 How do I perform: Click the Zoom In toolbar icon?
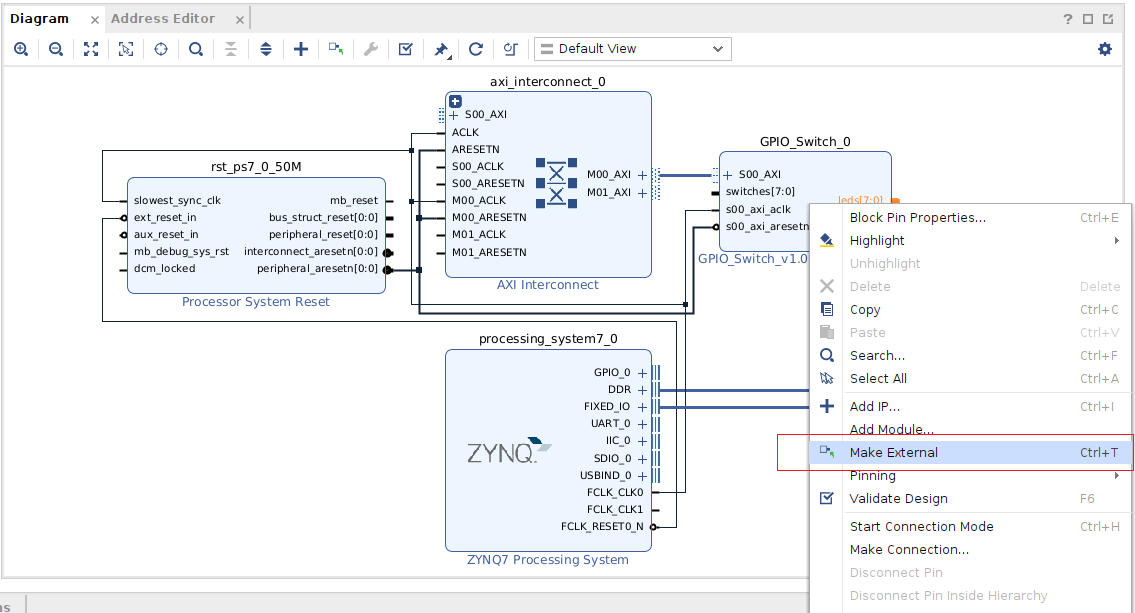(21, 49)
